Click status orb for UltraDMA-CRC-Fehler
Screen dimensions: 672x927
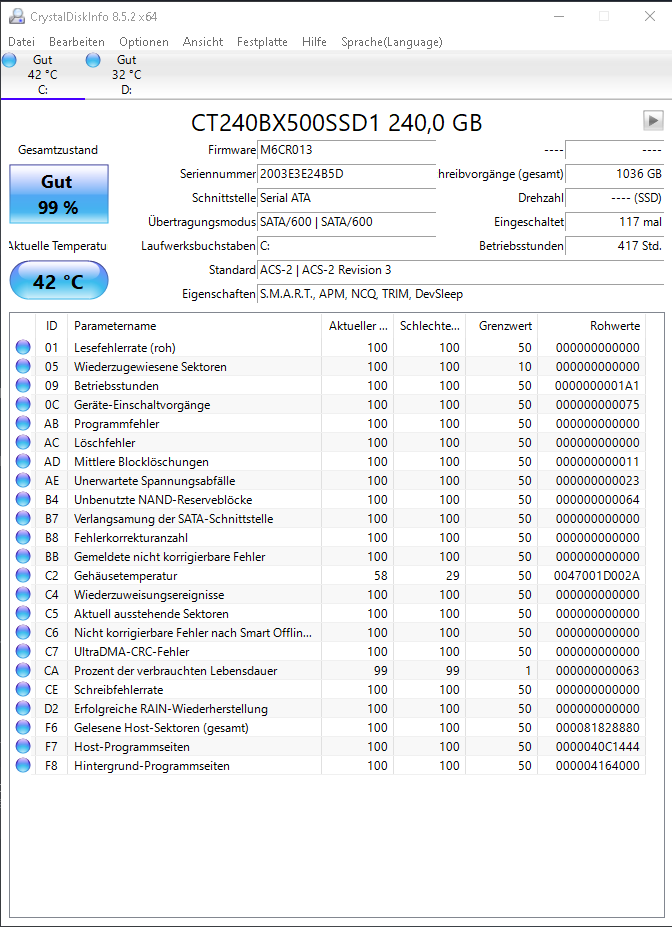click(x=23, y=652)
